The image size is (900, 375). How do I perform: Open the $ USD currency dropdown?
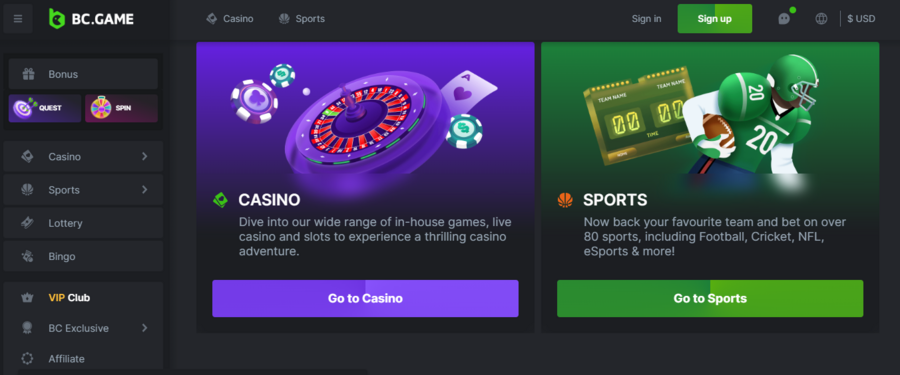point(861,18)
